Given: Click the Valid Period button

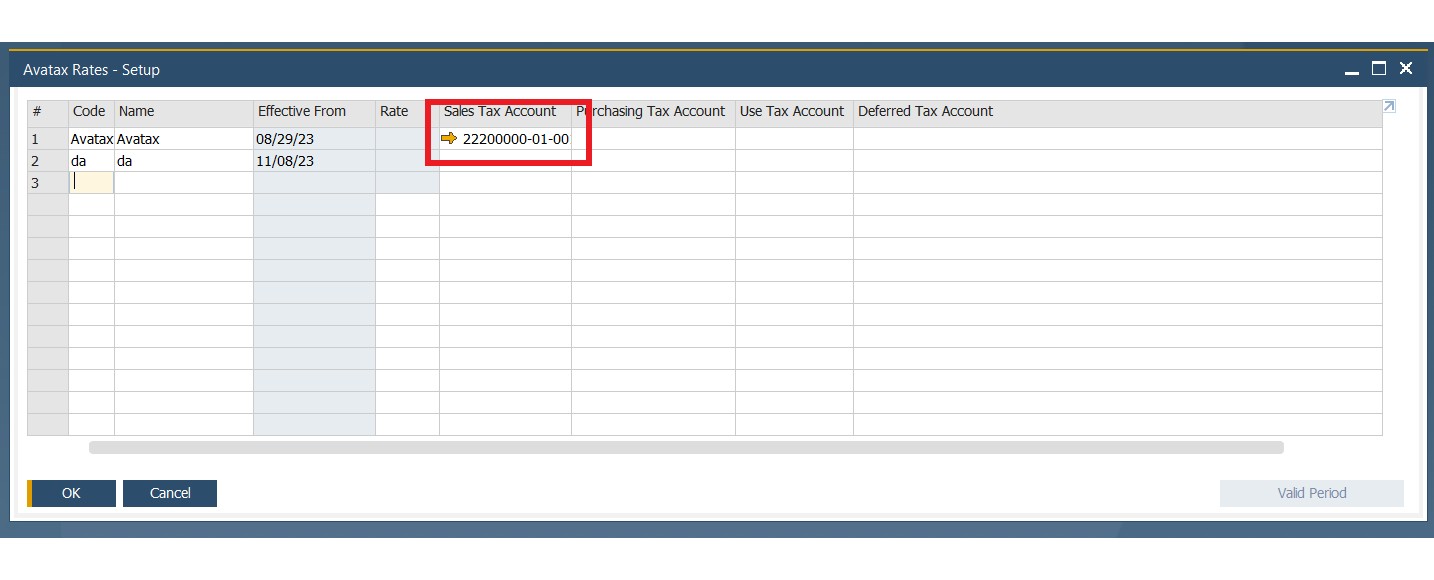Looking at the screenshot, I should (x=1312, y=493).
